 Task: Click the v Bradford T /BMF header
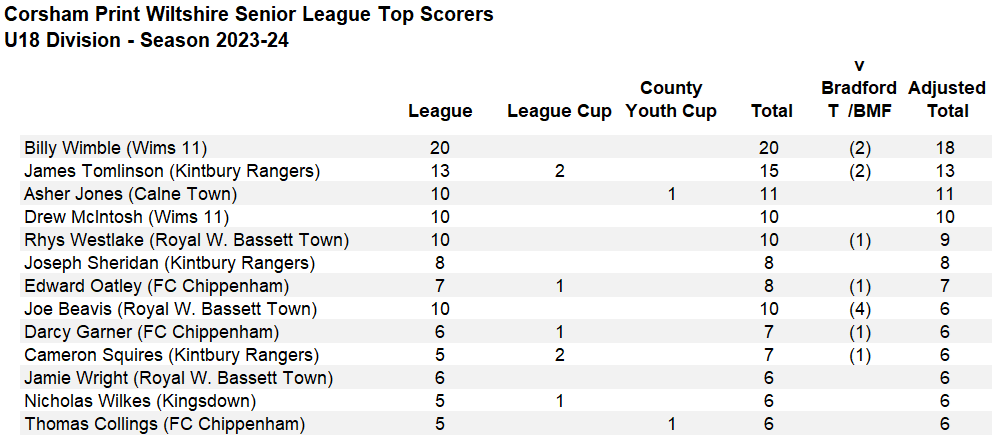[859, 88]
